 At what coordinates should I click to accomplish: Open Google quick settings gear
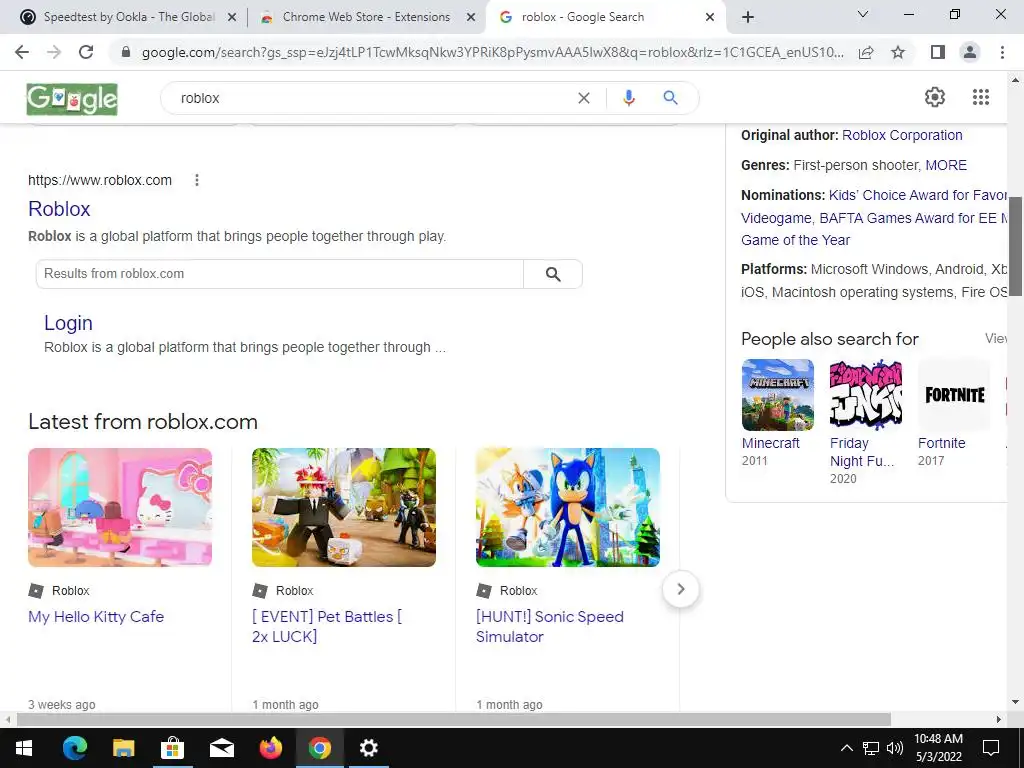(x=935, y=97)
